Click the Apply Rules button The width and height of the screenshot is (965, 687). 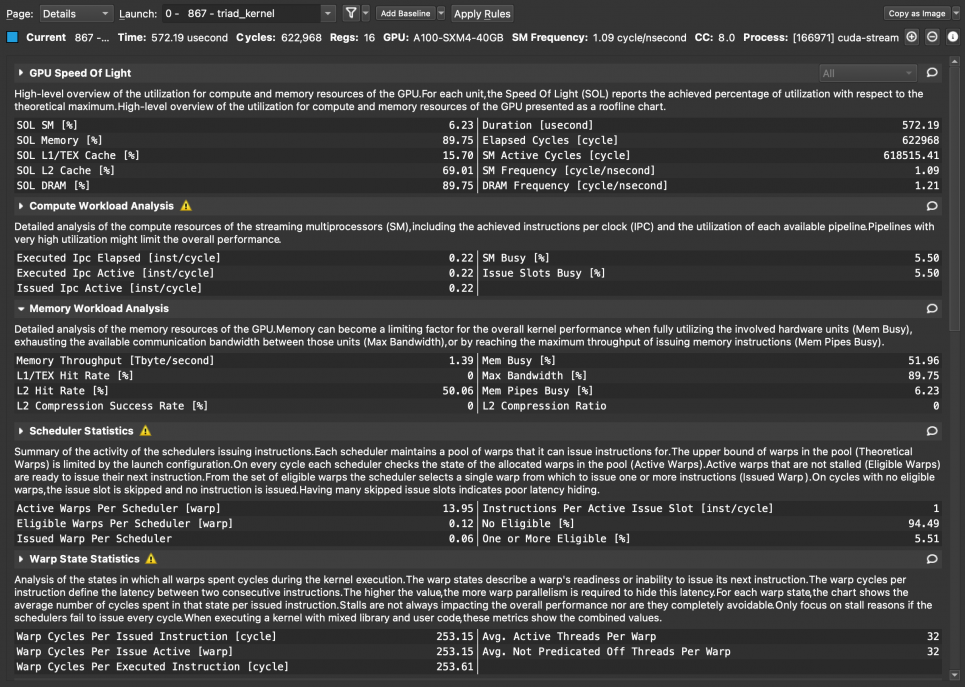(x=482, y=13)
